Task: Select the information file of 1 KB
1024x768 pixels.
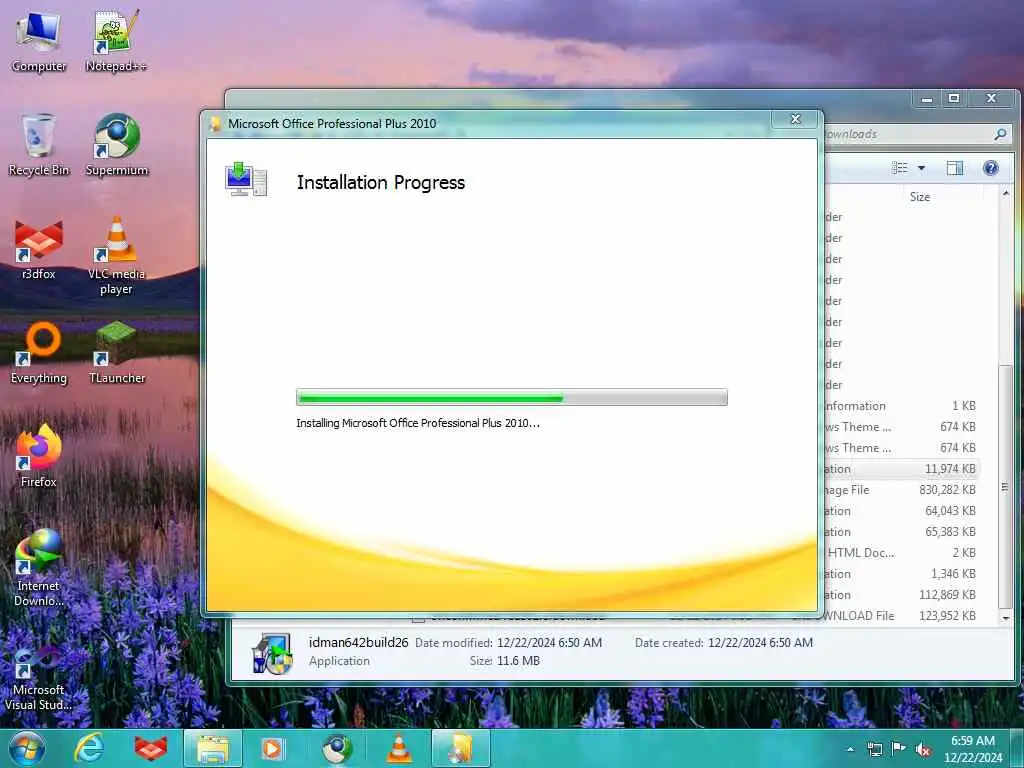Action: [x=901, y=406]
